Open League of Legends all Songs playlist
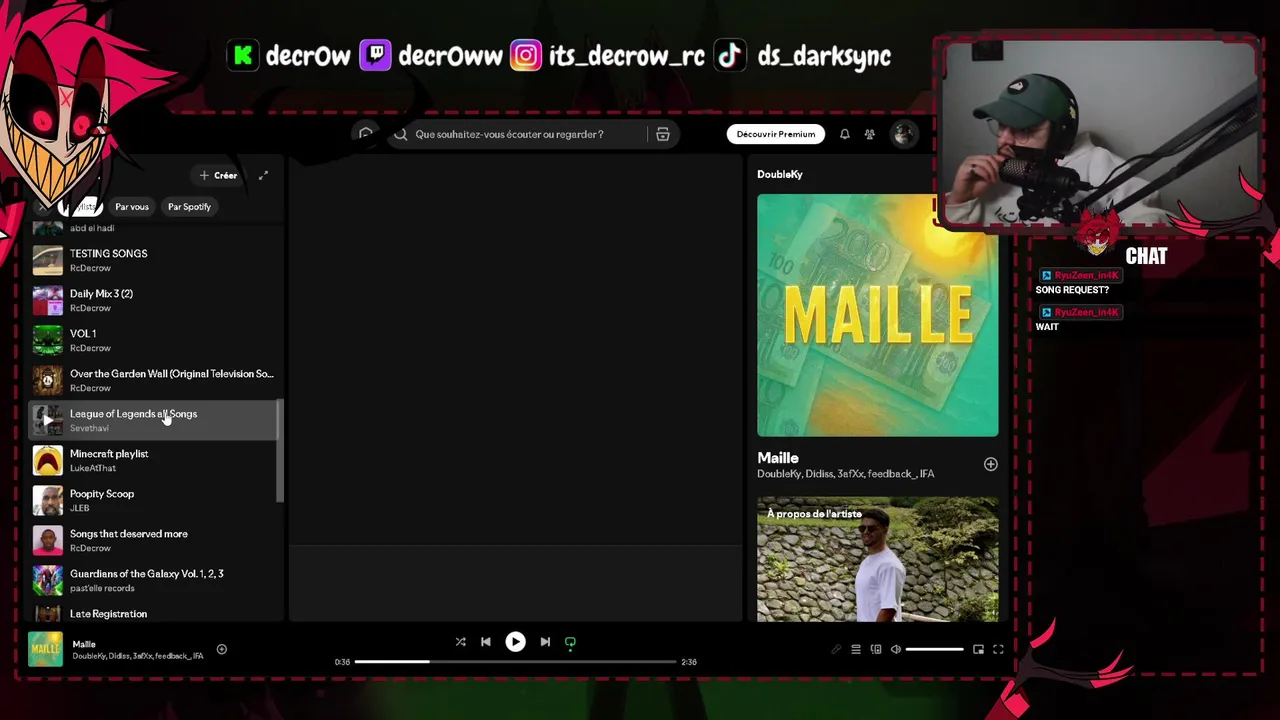 click(x=153, y=420)
